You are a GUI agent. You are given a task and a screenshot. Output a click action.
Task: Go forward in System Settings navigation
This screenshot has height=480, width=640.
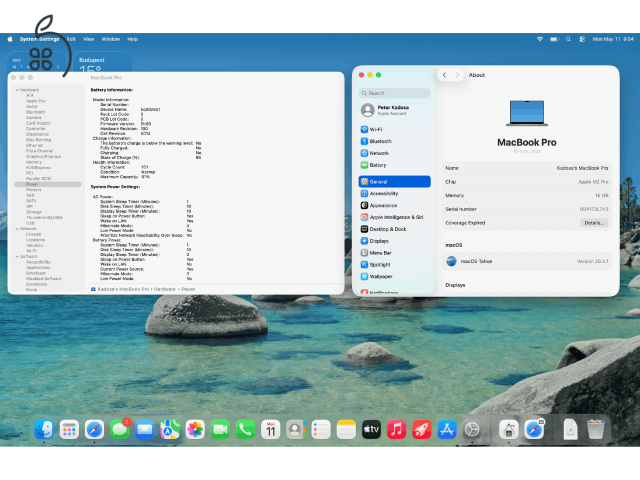click(x=458, y=75)
